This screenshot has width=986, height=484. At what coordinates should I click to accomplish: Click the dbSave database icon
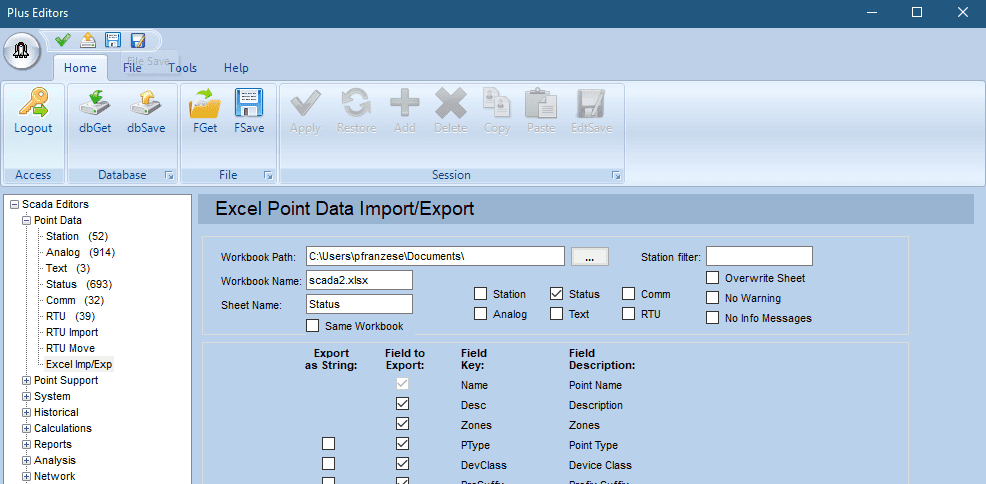pyautogui.click(x=146, y=103)
